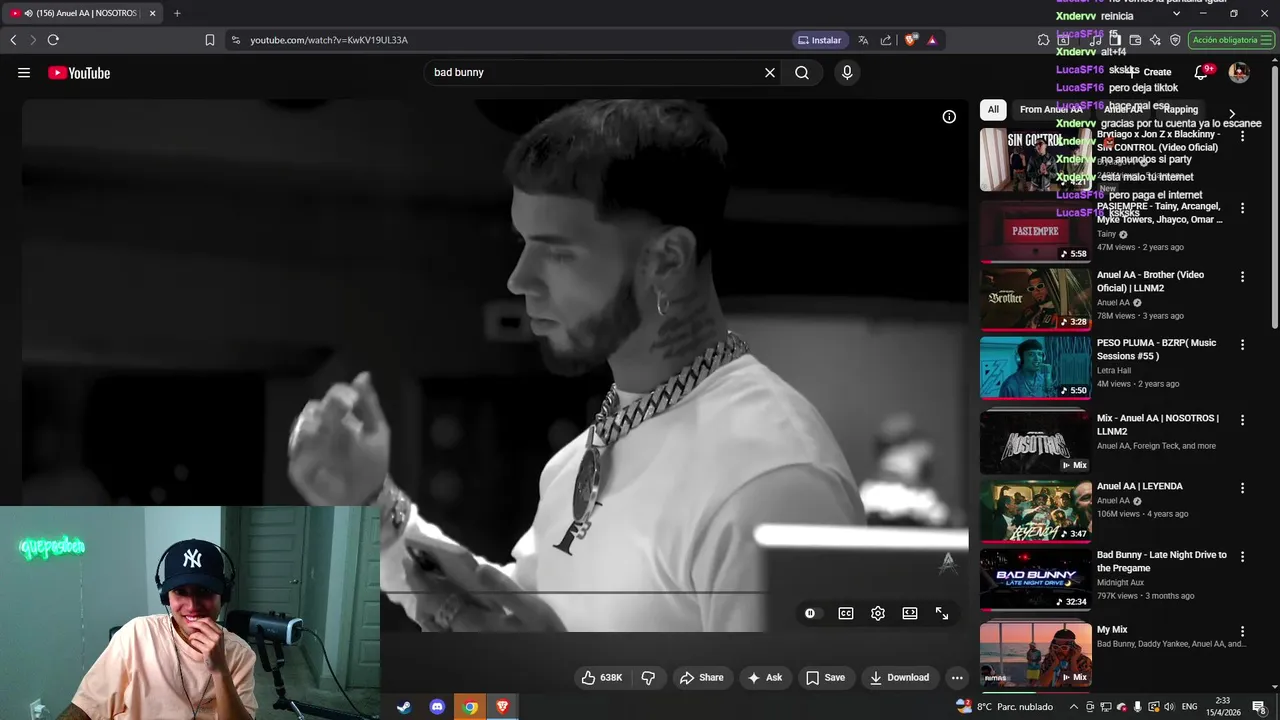Open Brave Leo AI sparkle icon

click(x=1155, y=40)
